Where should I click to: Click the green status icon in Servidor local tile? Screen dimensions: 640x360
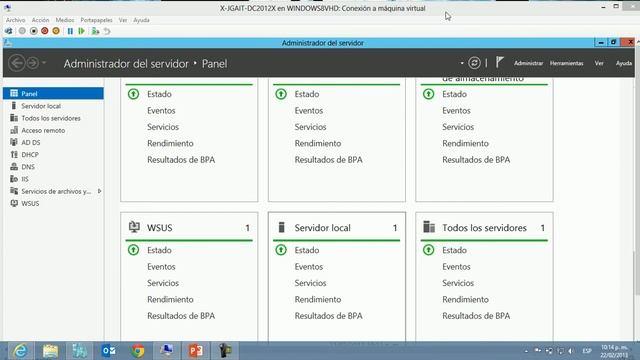coord(281,250)
